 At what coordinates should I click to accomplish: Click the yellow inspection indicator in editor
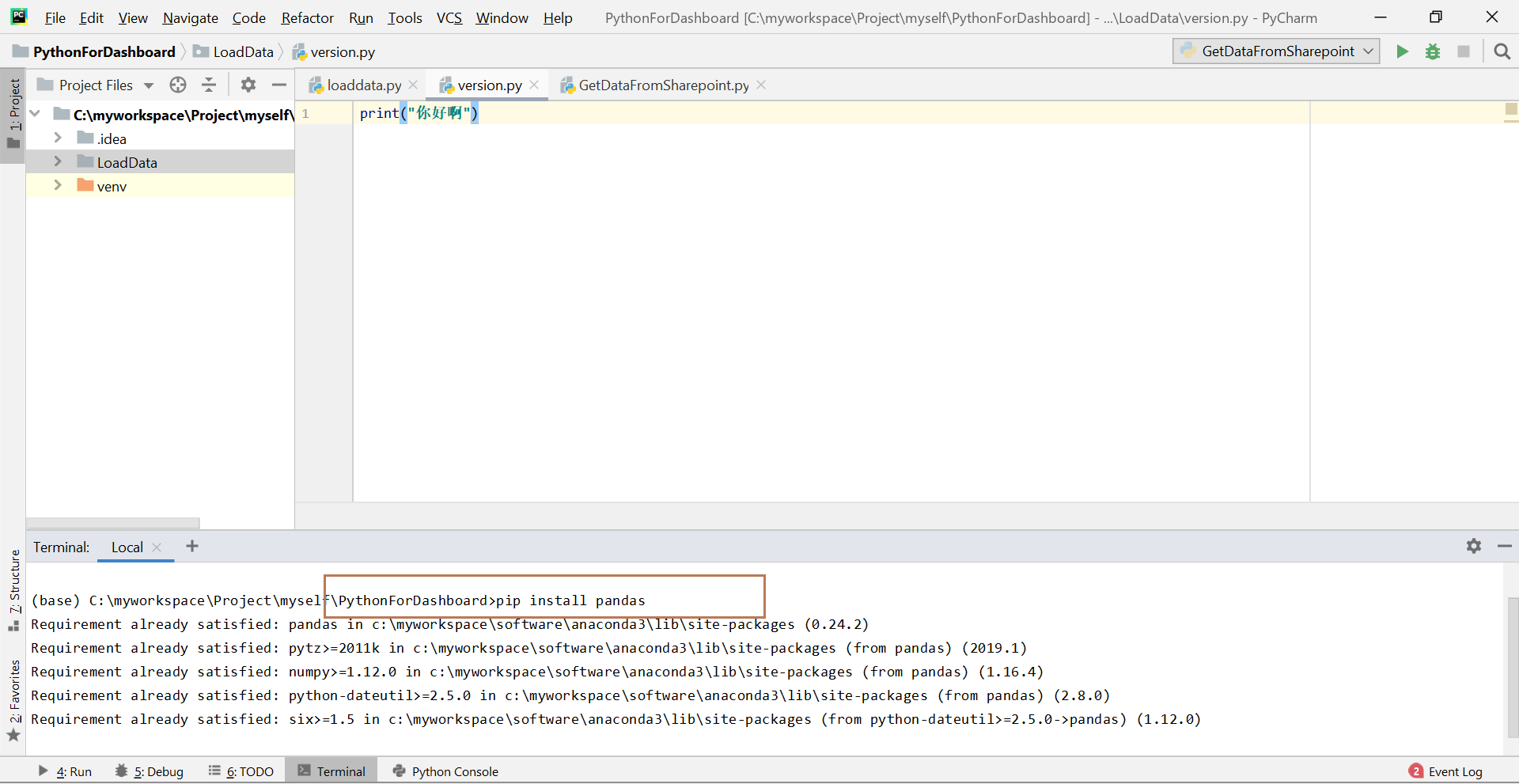1511,109
